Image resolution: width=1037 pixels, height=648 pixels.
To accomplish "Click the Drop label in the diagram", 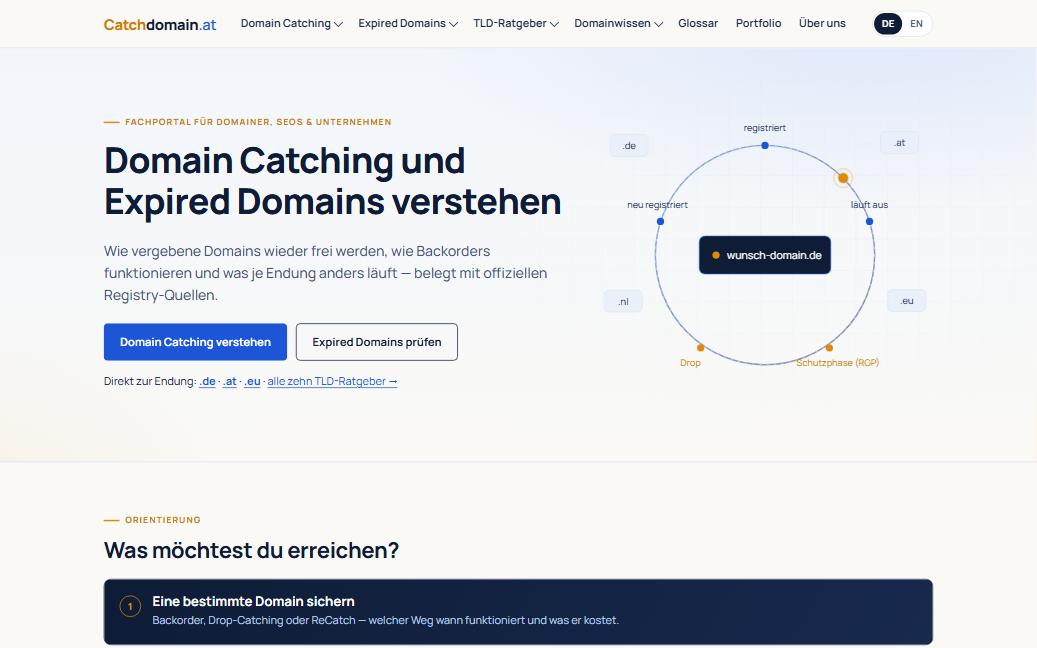I will [690, 362].
